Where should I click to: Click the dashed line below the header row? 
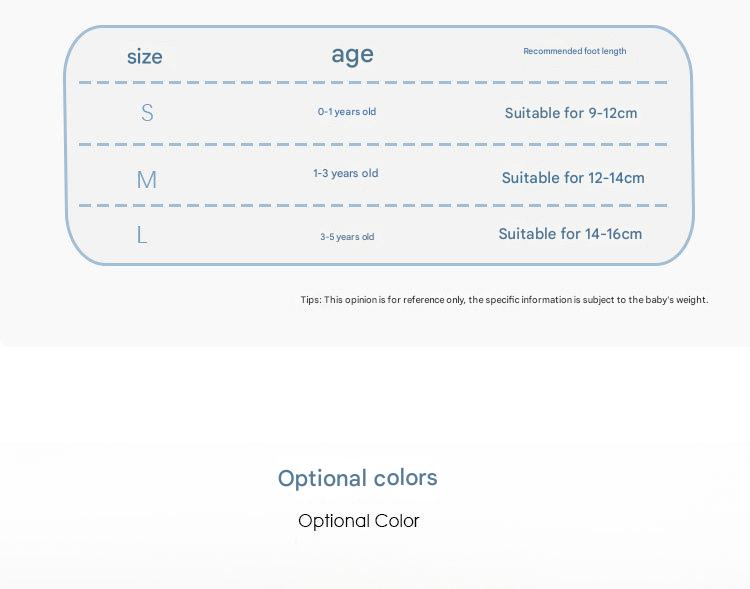[373, 83]
